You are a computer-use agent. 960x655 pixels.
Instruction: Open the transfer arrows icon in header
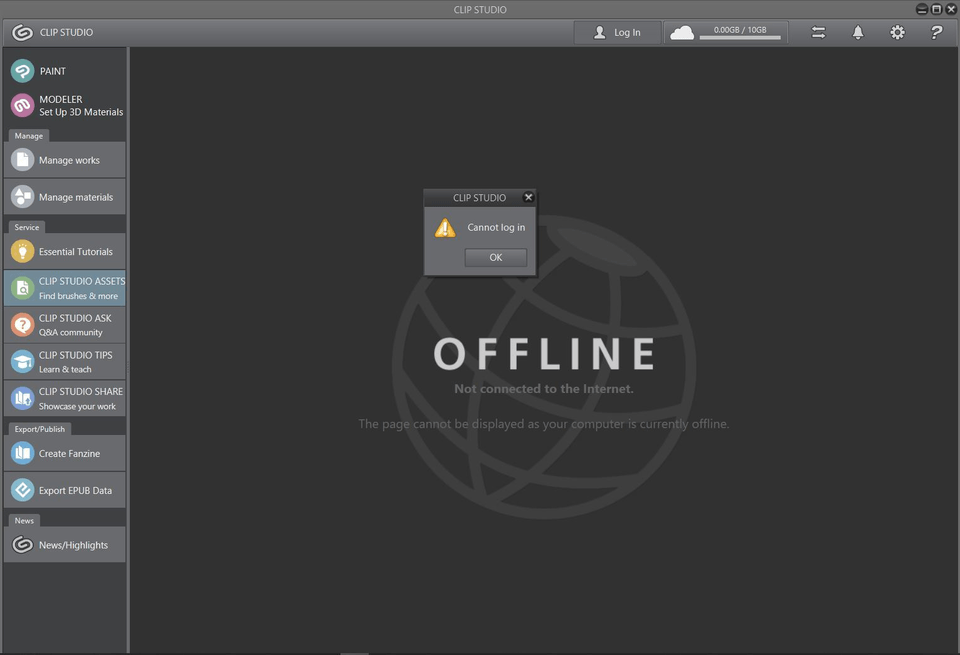[x=819, y=32]
